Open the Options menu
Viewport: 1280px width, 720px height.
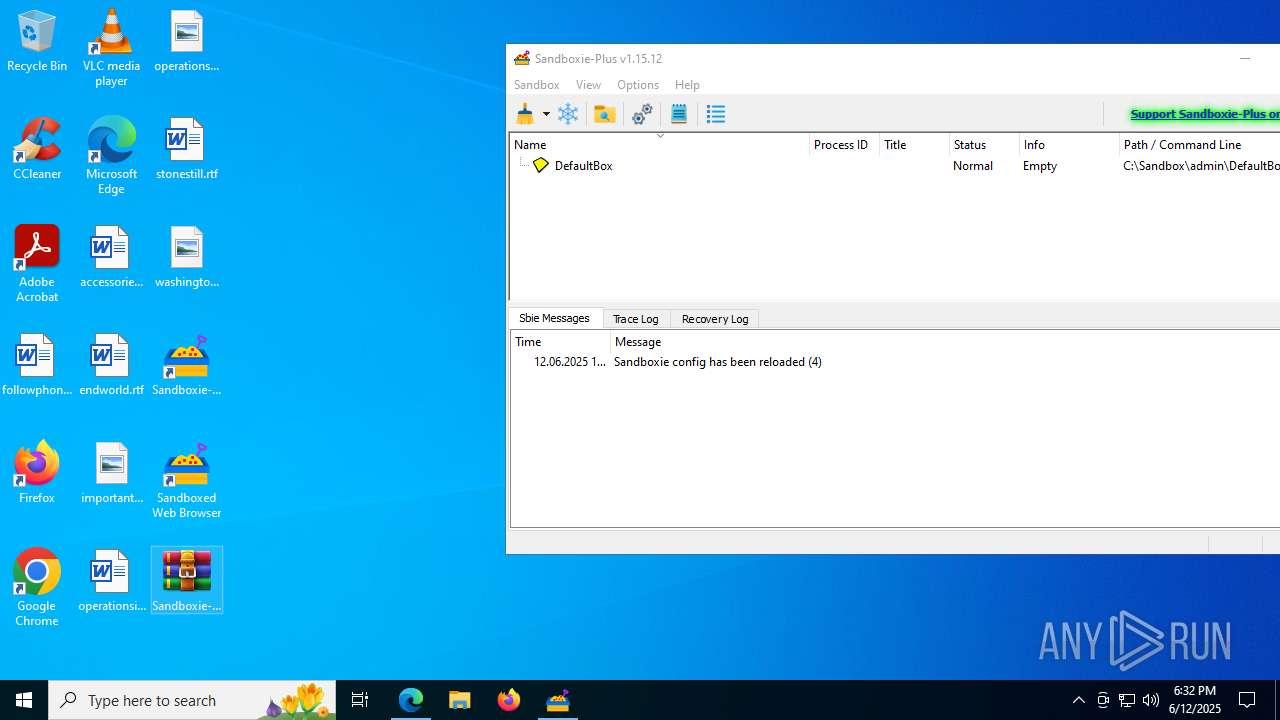click(x=638, y=85)
